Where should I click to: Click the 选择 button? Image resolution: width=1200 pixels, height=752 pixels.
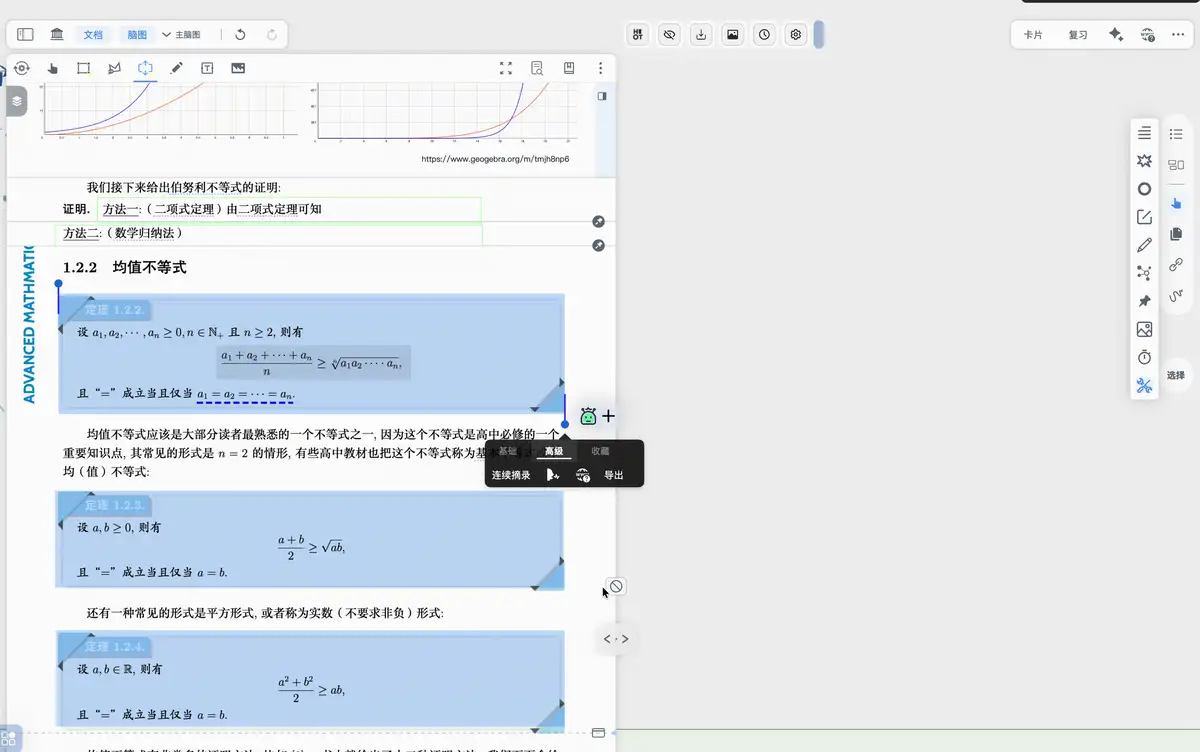tap(1176, 375)
